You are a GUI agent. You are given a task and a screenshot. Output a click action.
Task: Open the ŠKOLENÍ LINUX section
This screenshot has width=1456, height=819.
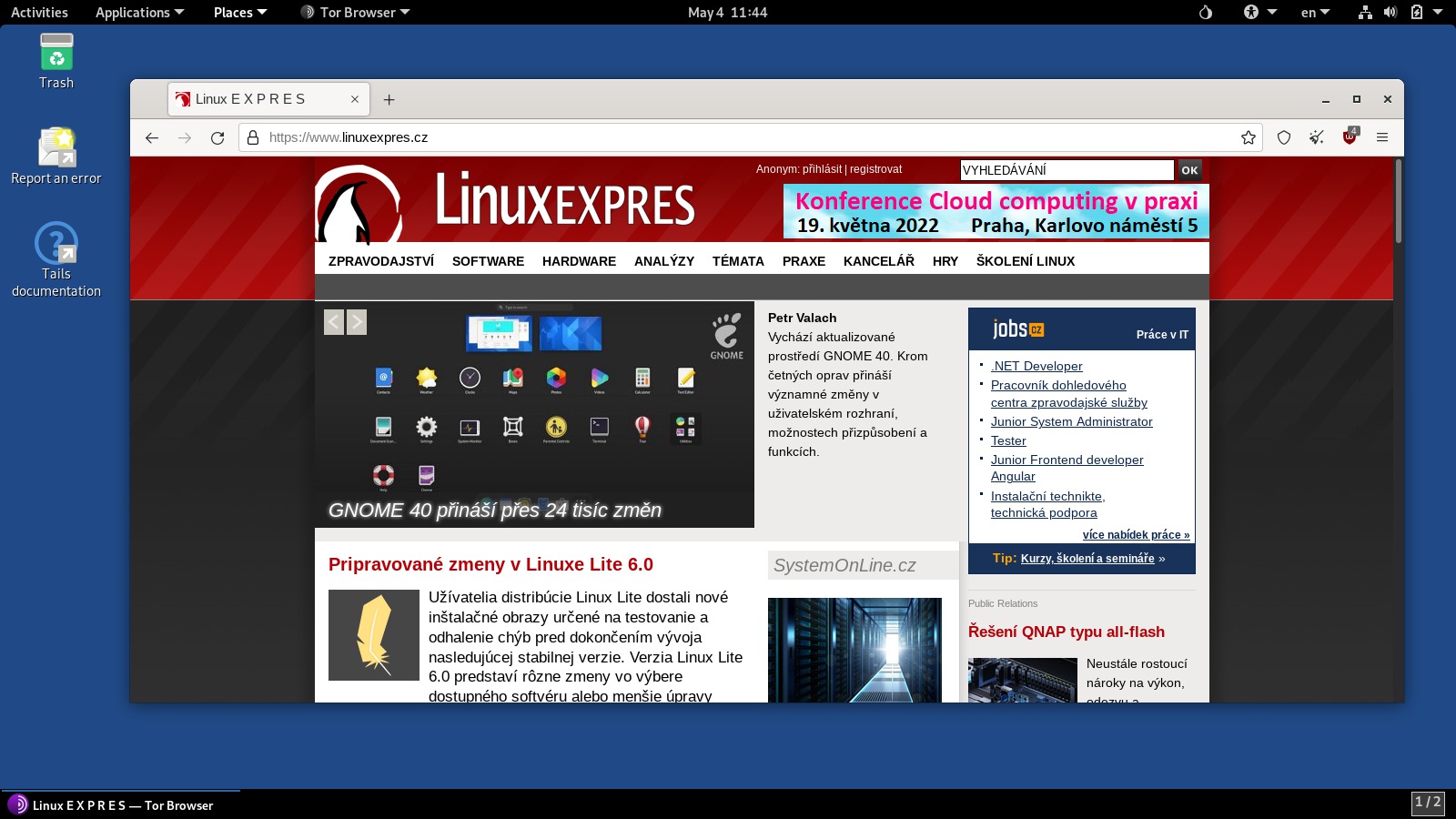(x=1026, y=261)
